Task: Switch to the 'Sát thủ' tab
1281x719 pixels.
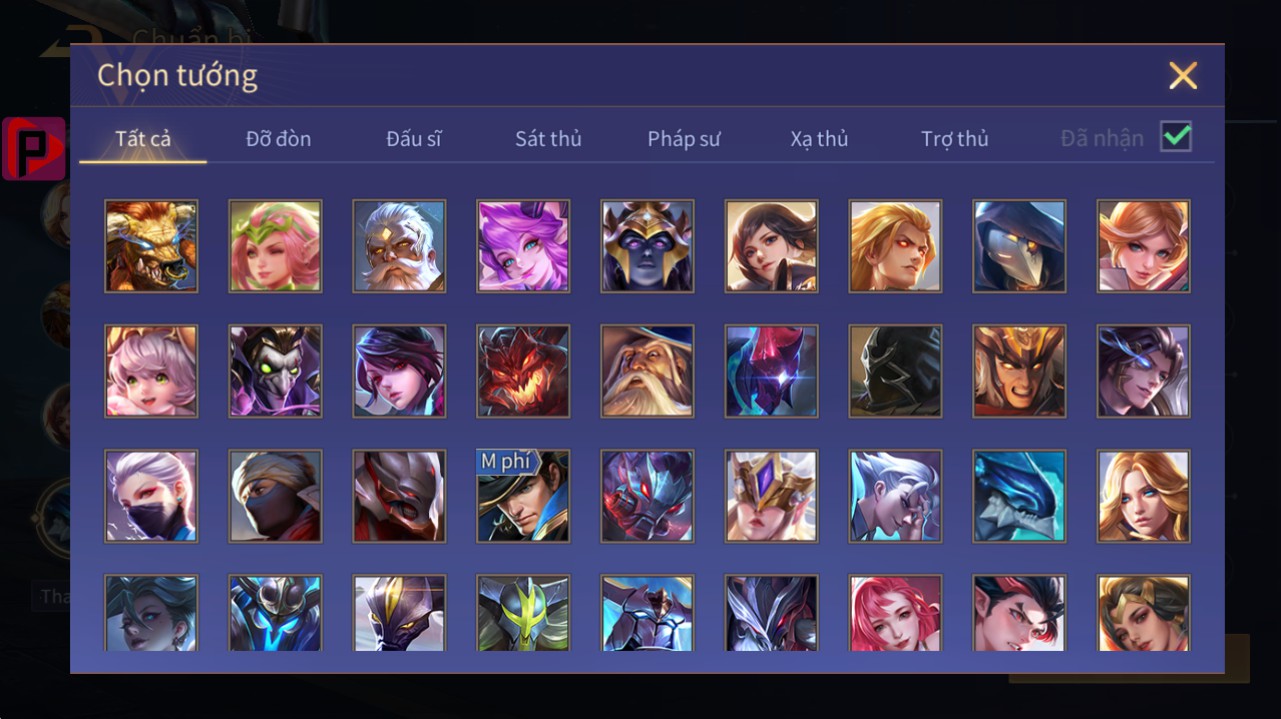Action: [x=548, y=139]
